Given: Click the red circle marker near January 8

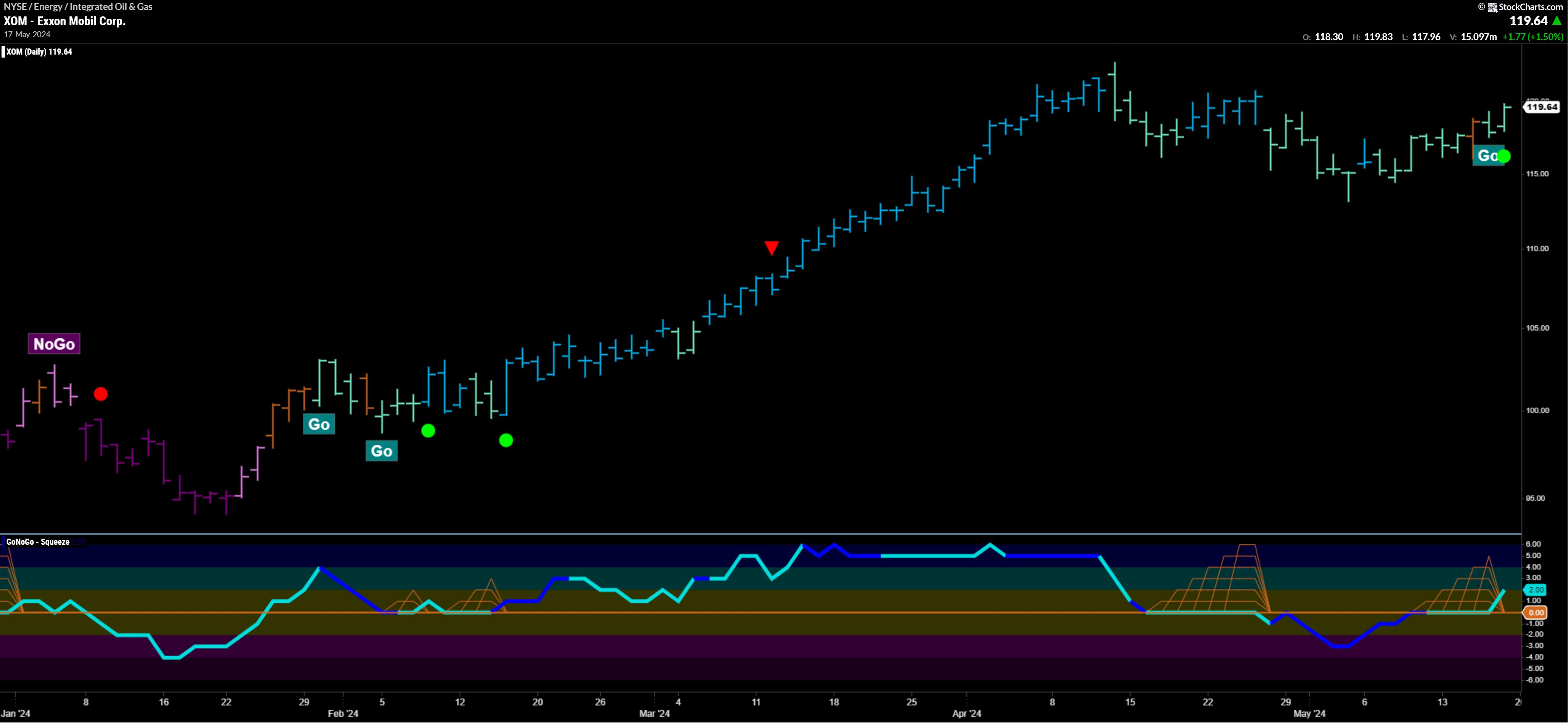Looking at the screenshot, I should click(101, 394).
